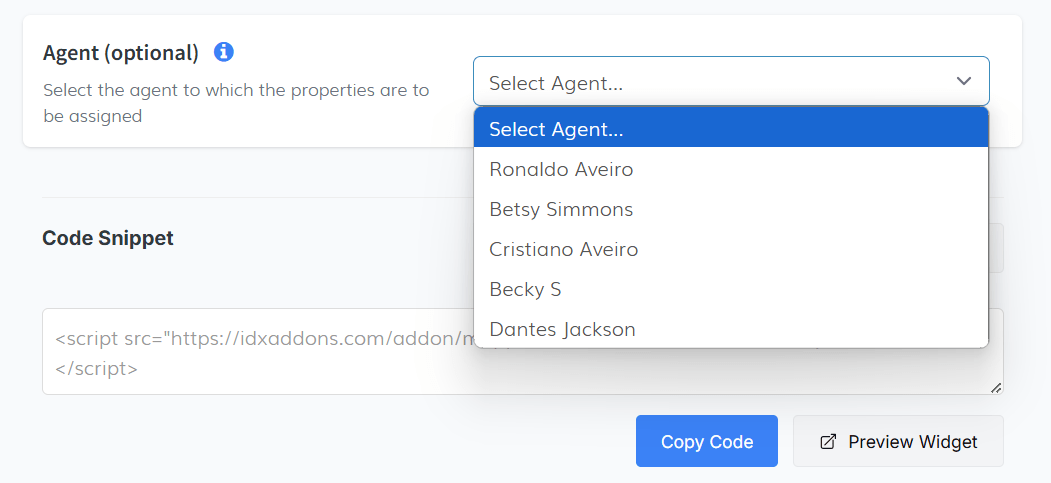Click the Code Snippet heading
This screenshot has height=483, width=1051.
coord(108,238)
